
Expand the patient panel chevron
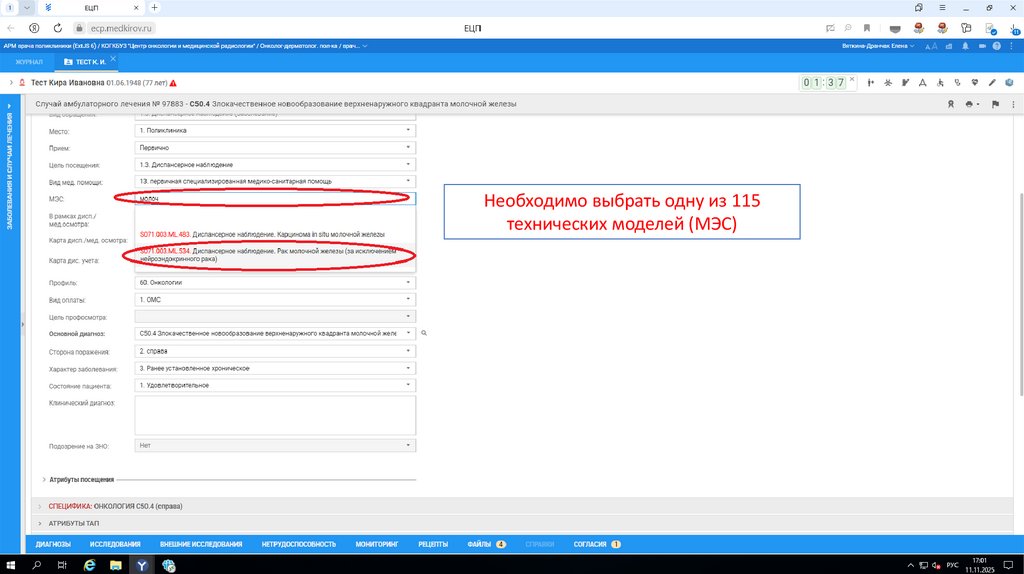[x=11, y=83]
